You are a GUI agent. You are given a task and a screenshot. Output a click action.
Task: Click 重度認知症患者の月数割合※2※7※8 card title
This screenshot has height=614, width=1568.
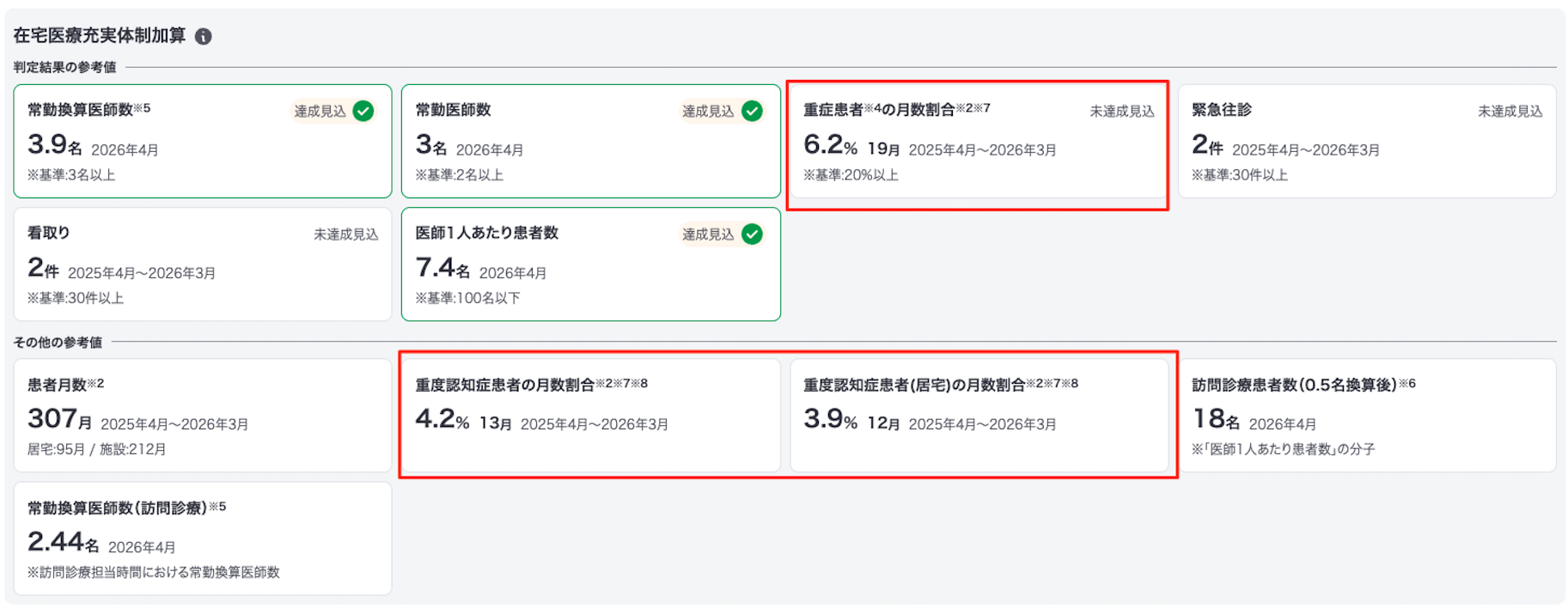(531, 384)
